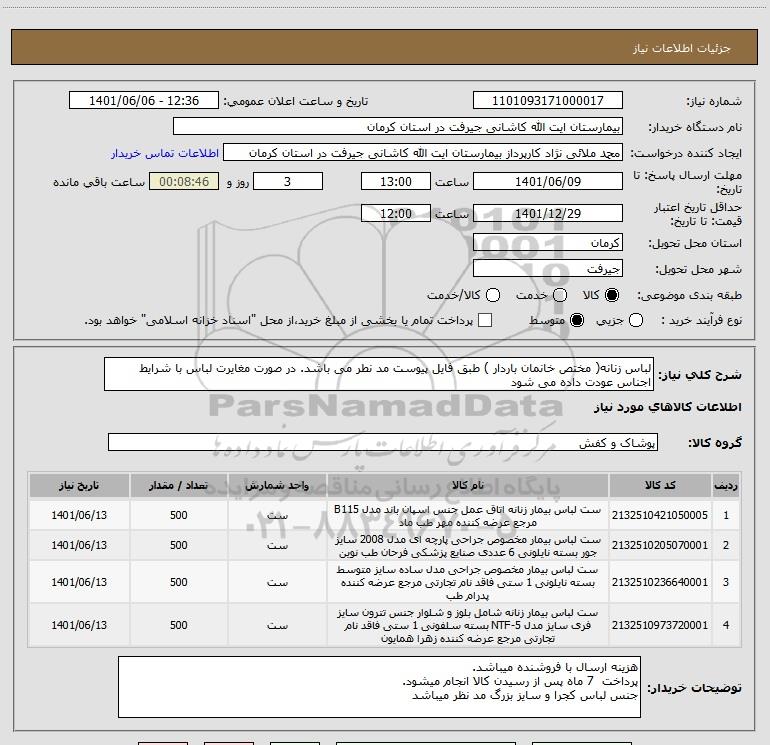Click need date 1401/06/13 in row 2
770x745 pixels.
79,545
